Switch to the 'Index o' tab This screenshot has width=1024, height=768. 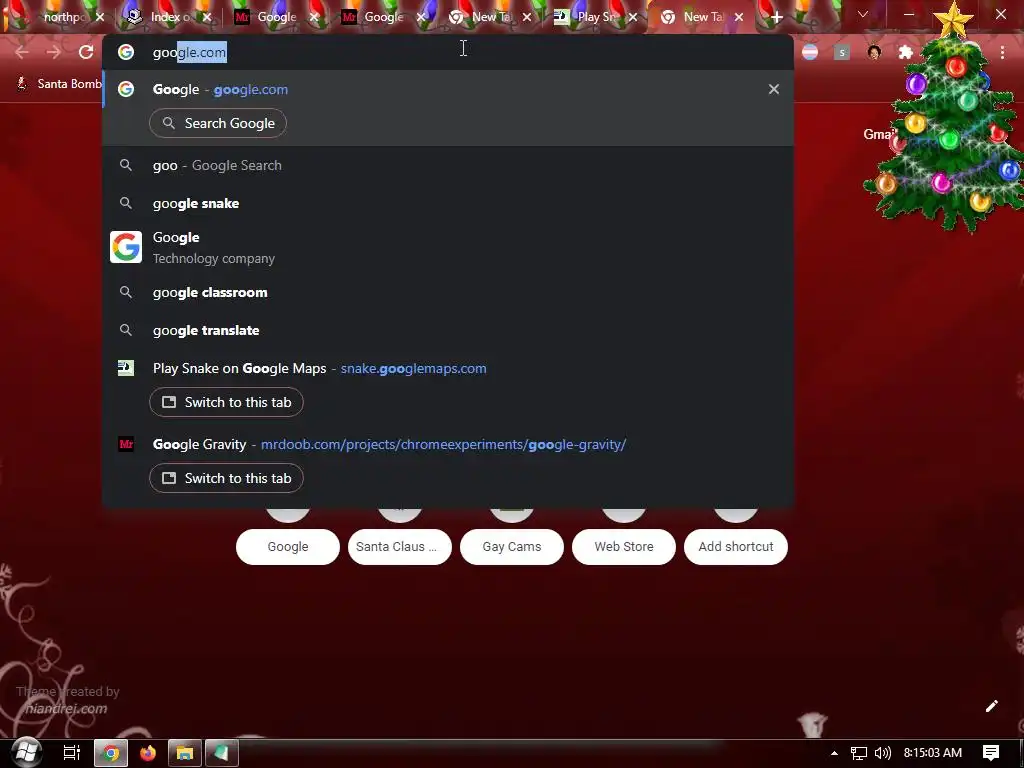click(170, 18)
